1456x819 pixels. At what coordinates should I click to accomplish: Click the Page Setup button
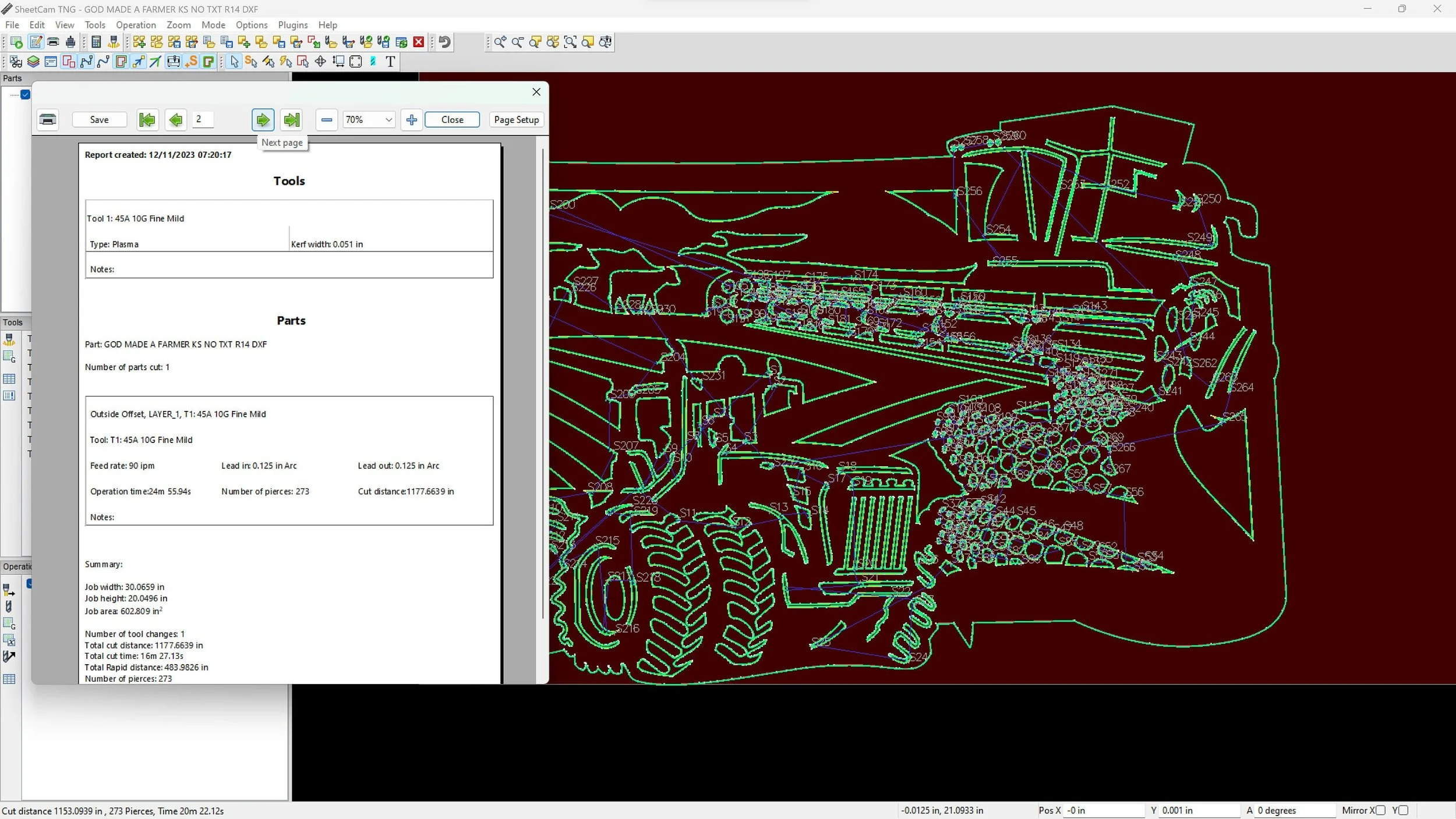(x=517, y=119)
